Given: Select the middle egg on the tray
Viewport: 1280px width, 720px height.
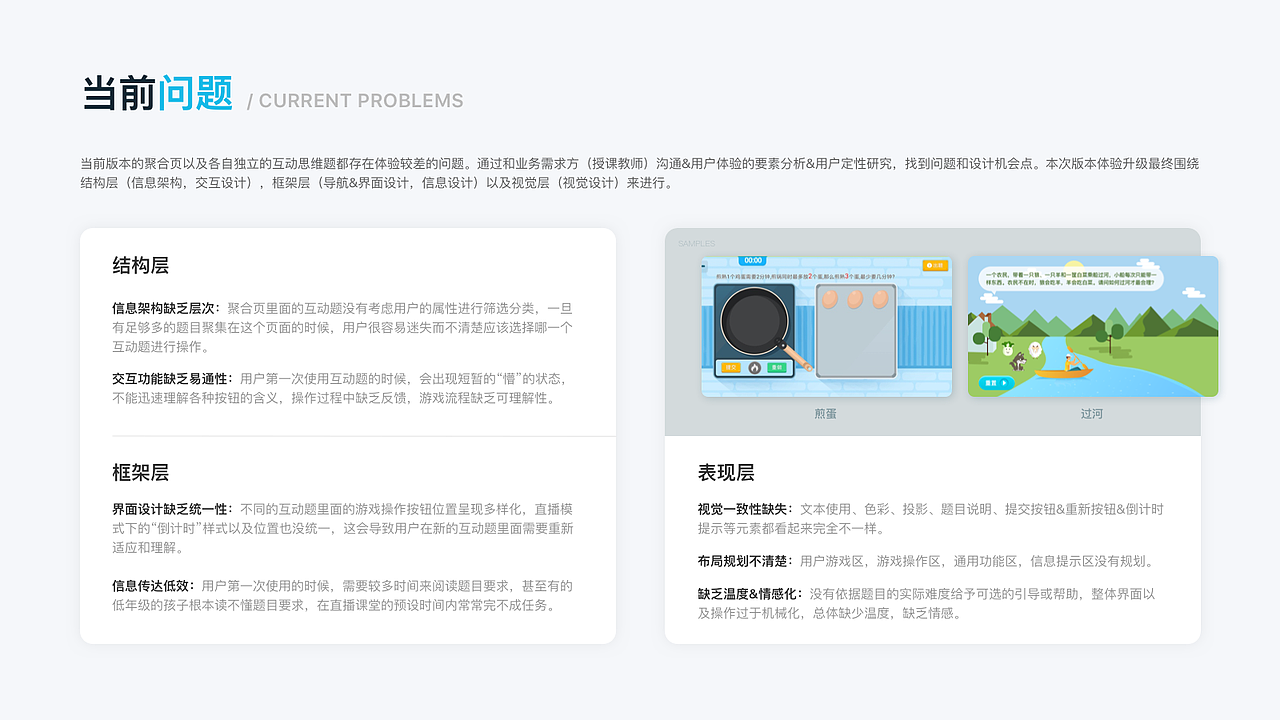Looking at the screenshot, I should (855, 299).
